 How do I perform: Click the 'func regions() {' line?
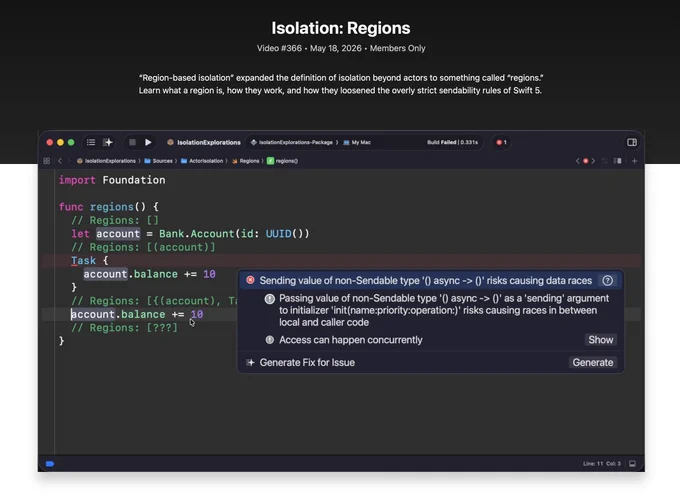coord(108,207)
